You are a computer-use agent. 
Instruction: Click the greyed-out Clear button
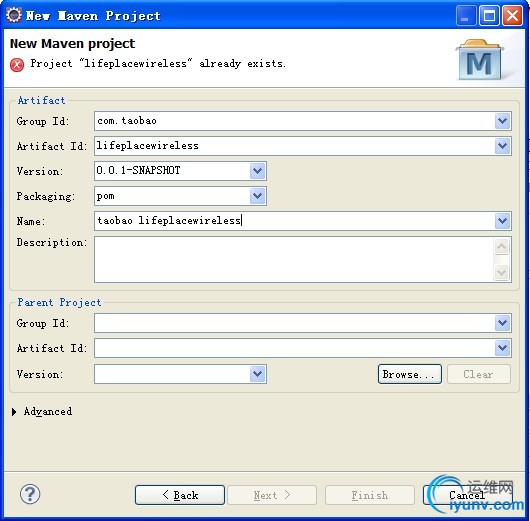coord(479,374)
